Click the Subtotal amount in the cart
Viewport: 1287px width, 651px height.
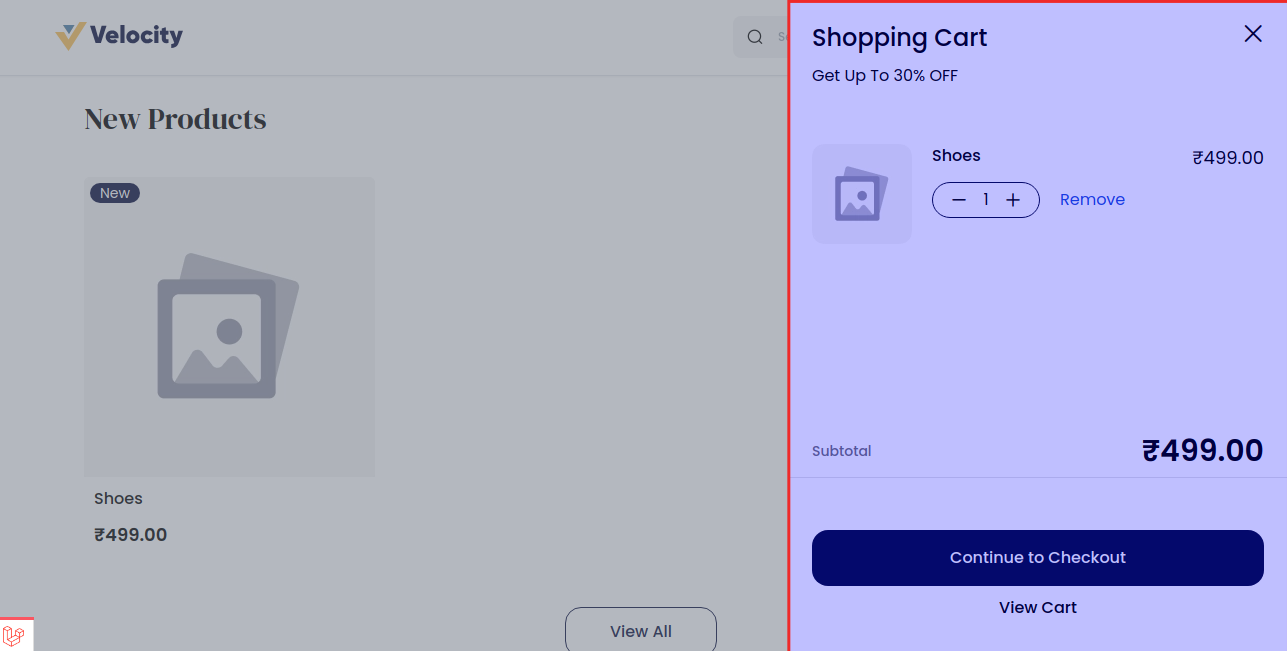click(x=1202, y=451)
